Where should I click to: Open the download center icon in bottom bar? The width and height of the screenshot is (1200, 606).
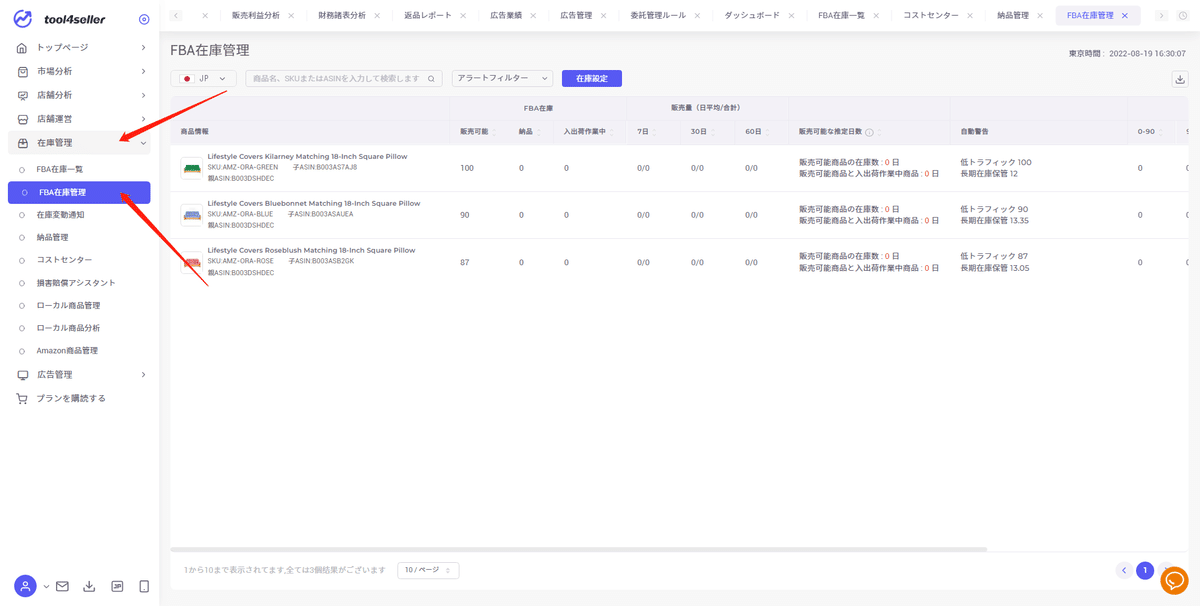(89, 585)
